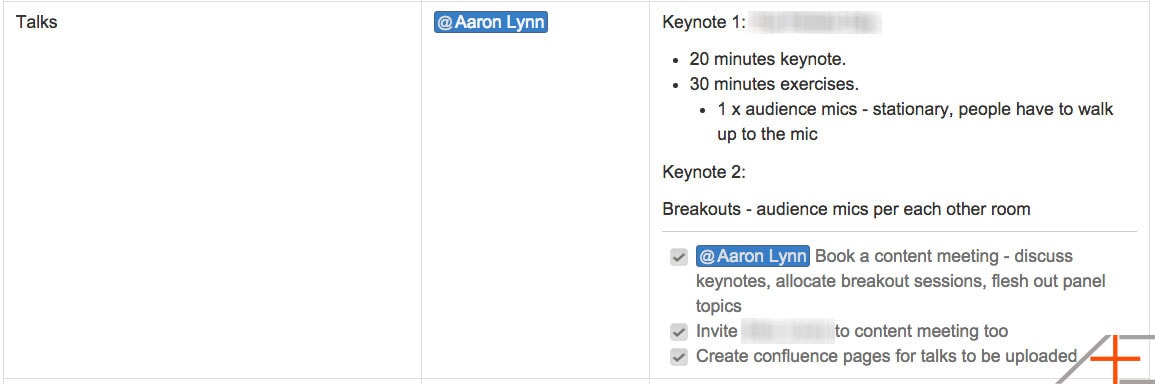Click the 20 minutes keynote bullet
The width and height of the screenshot is (1155, 384).
(x=768, y=59)
